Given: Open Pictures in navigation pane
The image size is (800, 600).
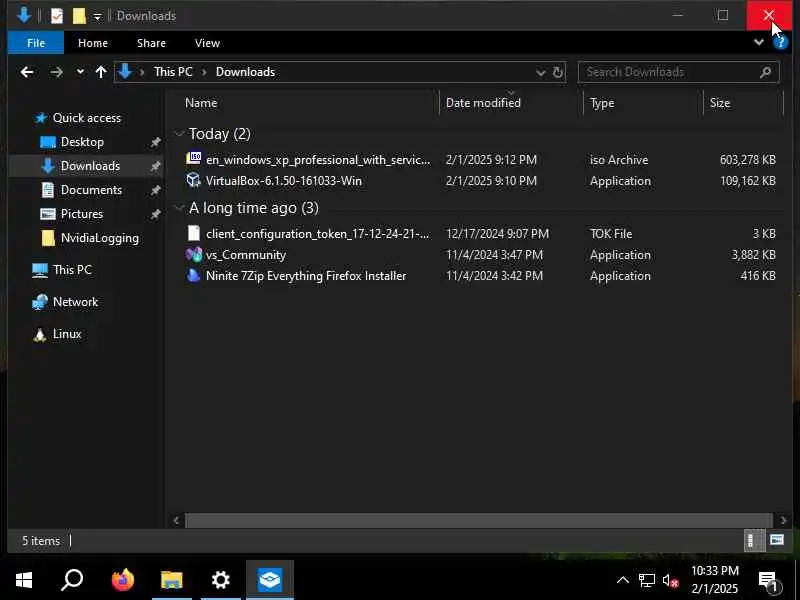Looking at the screenshot, I should [x=82, y=214].
